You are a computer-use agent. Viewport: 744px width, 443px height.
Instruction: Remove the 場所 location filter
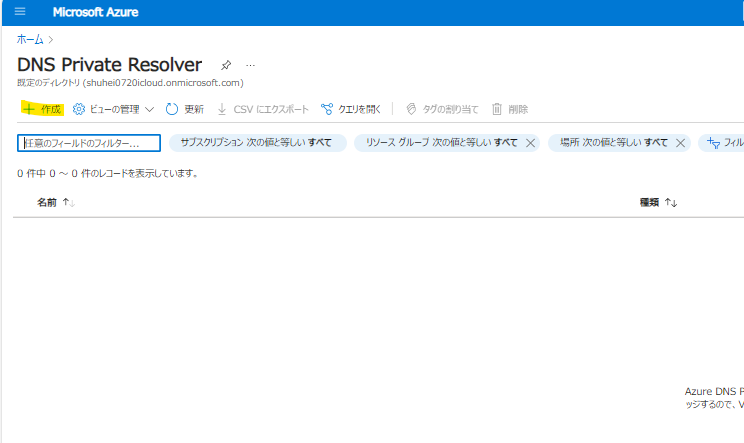pyautogui.click(x=680, y=143)
